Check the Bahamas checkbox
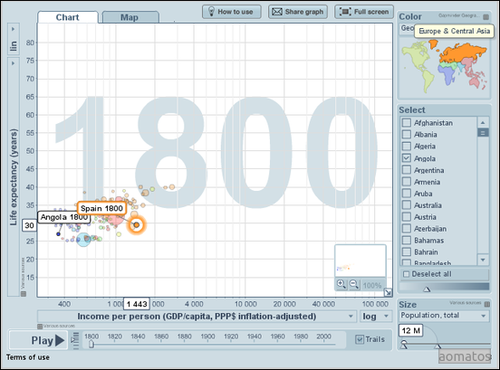 click(x=406, y=240)
